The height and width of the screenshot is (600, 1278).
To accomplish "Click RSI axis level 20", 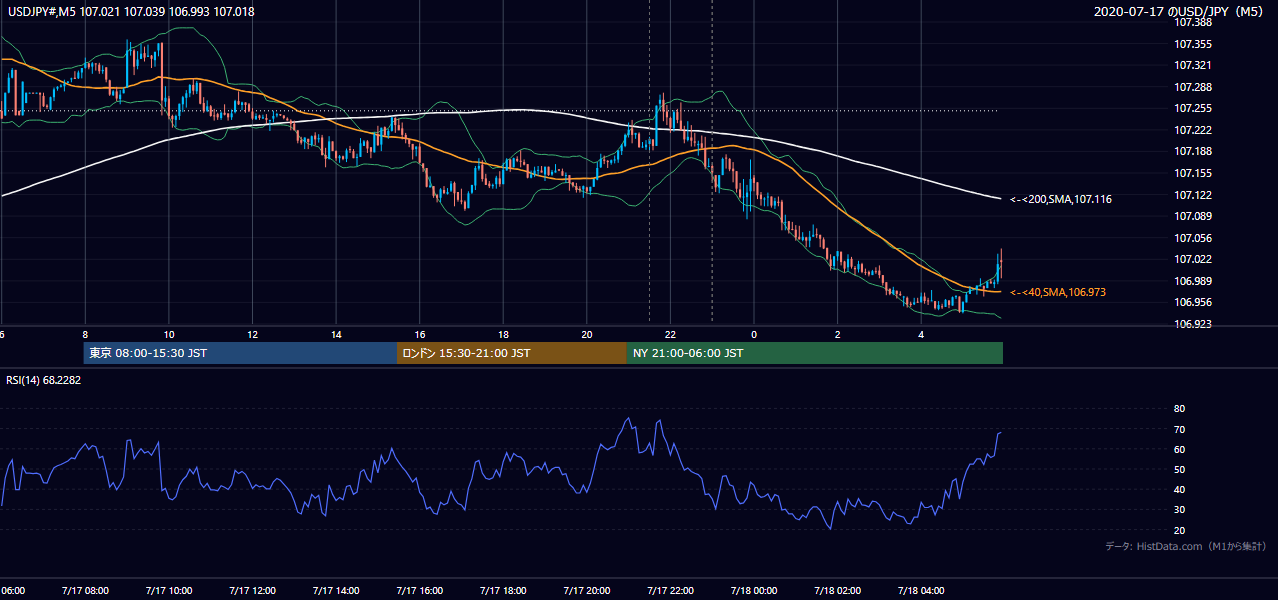I will pos(1179,530).
